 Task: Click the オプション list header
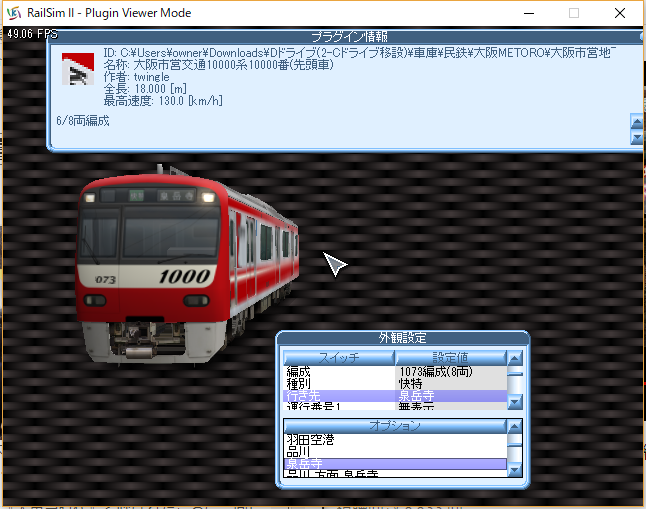tap(395, 426)
